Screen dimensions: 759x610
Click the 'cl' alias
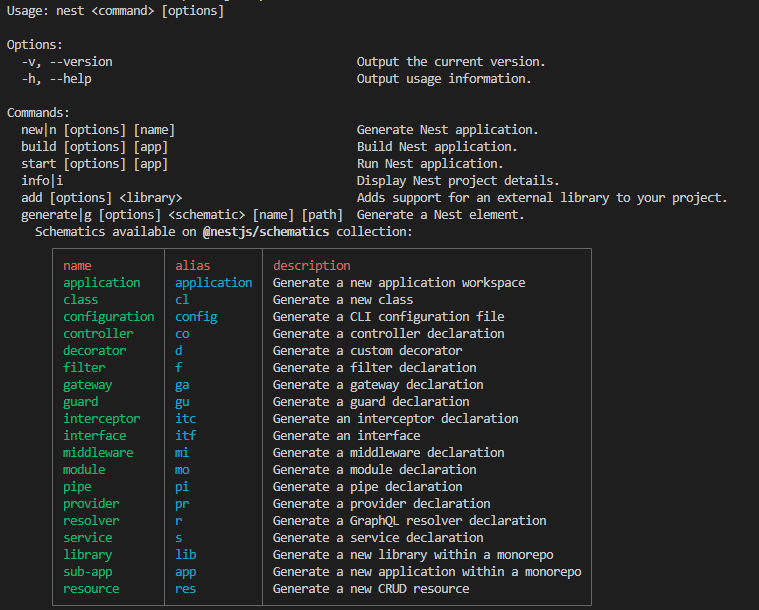(182, 300)
